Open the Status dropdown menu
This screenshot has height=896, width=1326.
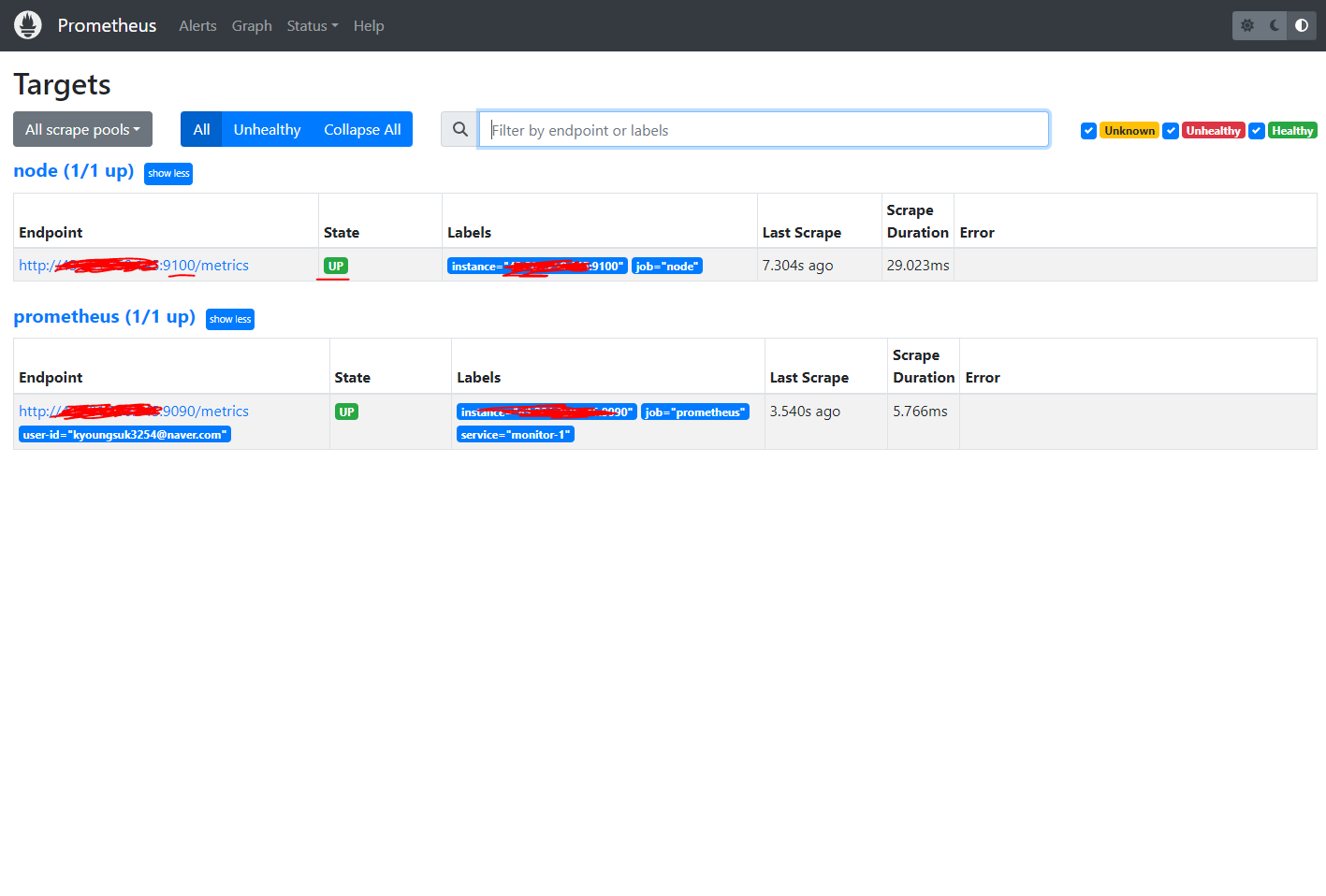(x=313, y=26)
